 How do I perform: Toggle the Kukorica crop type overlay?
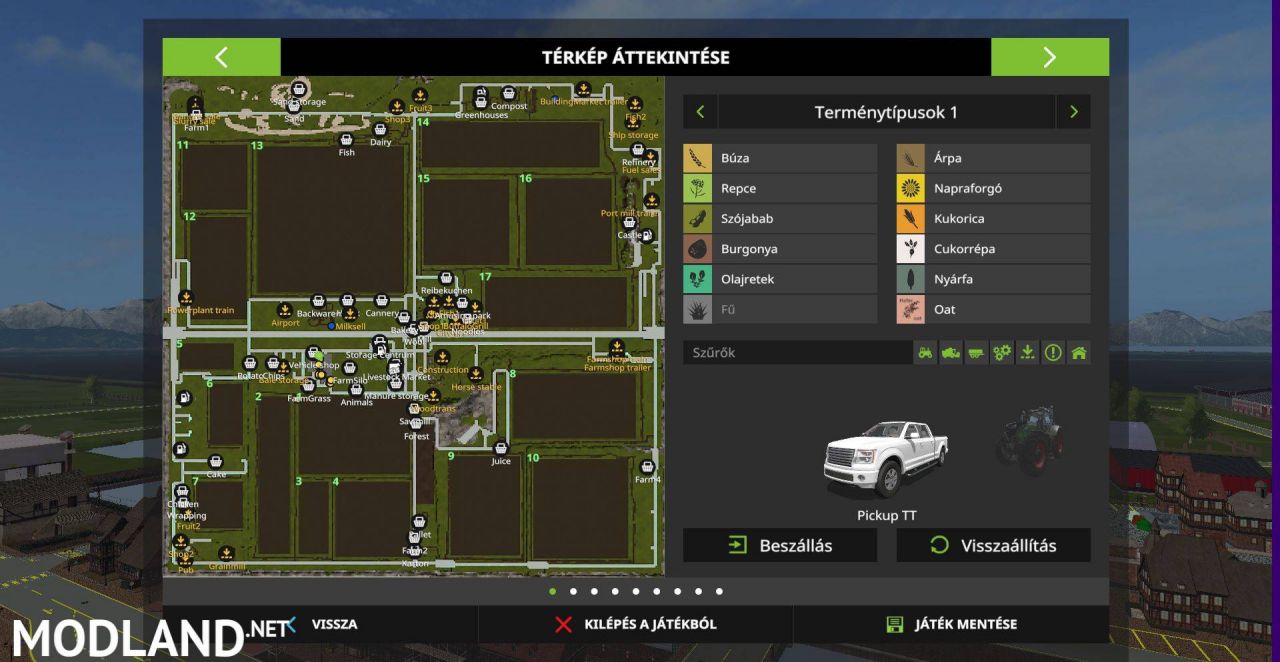[x=993, y=218]
